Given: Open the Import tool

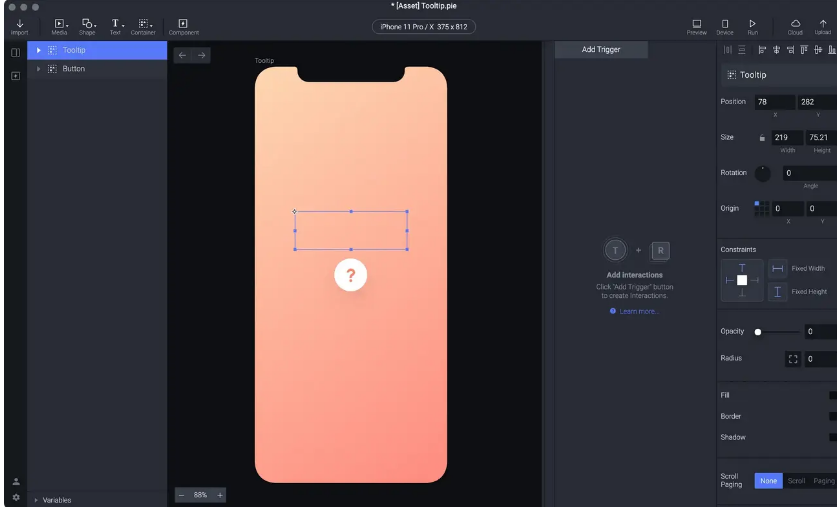Looking at the screenshot, I should (x=20, y=27).
